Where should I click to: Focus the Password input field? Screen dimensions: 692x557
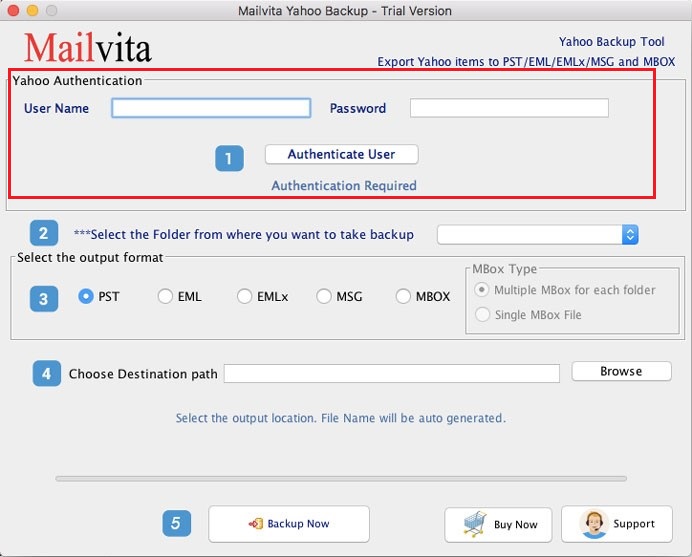(x=509, y=108)
